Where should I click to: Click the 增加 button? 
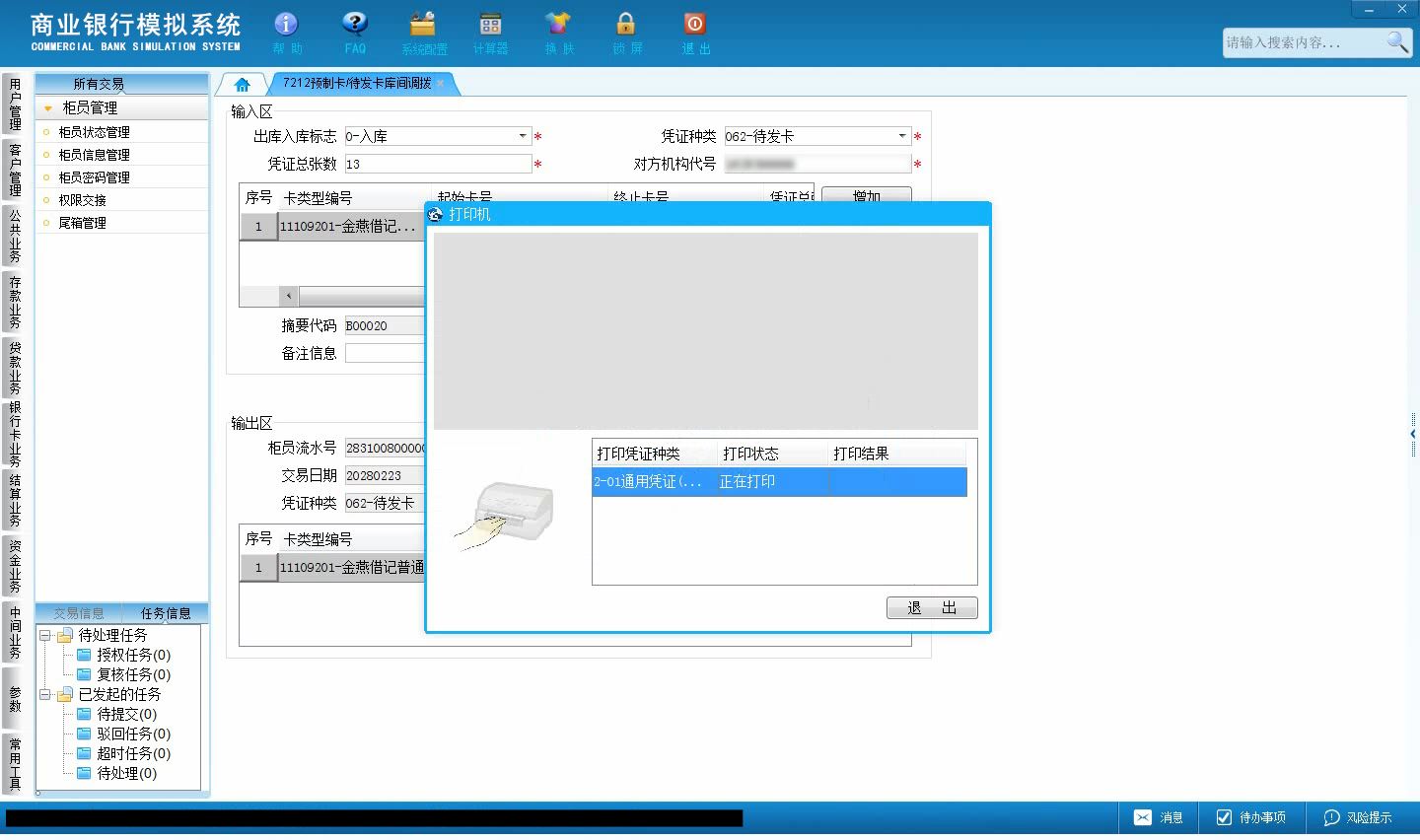click(x=866, y=195)
